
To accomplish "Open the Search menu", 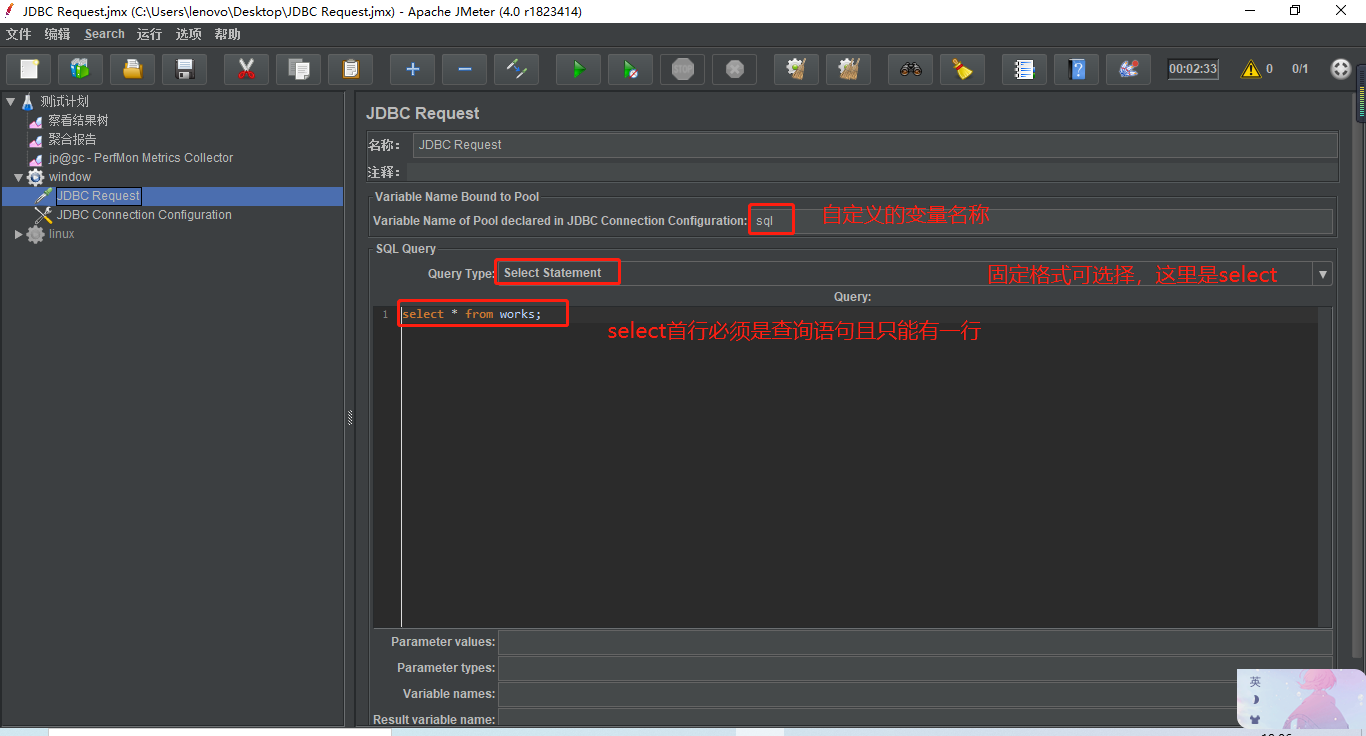I will [x=105, y=34].
